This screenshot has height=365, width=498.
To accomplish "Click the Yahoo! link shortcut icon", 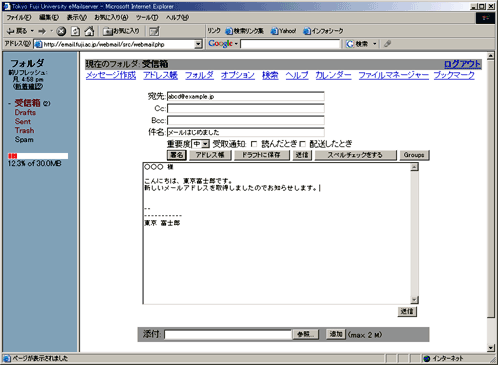I will [x=274, y=31].
